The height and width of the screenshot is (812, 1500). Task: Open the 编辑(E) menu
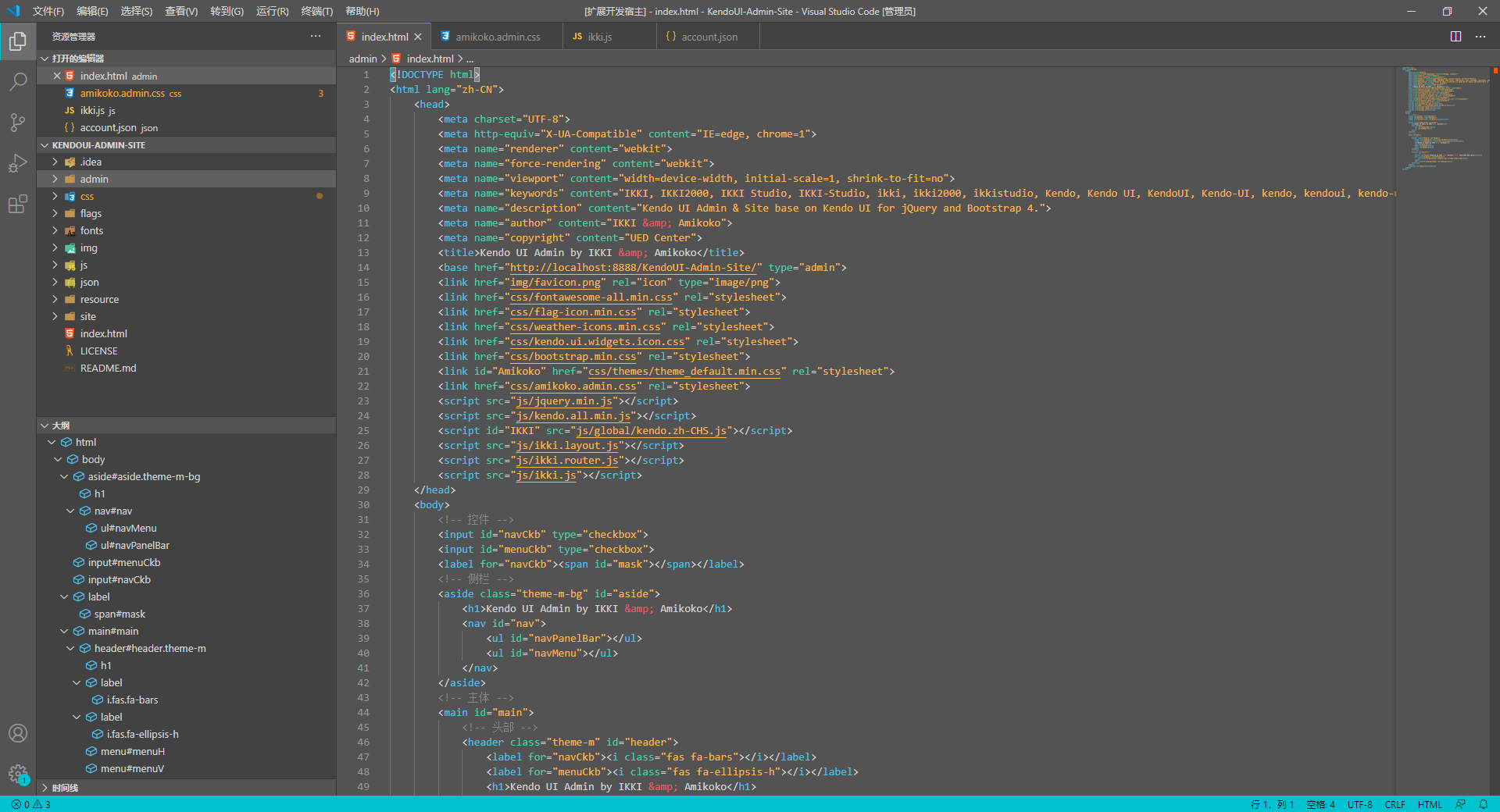(92, 11)
